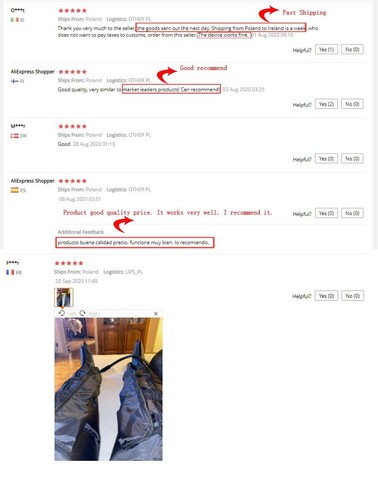Screen dimensions: 378x500
Task: Open the French buyer's photo thumbnail
Action: [x=64, y=297]
